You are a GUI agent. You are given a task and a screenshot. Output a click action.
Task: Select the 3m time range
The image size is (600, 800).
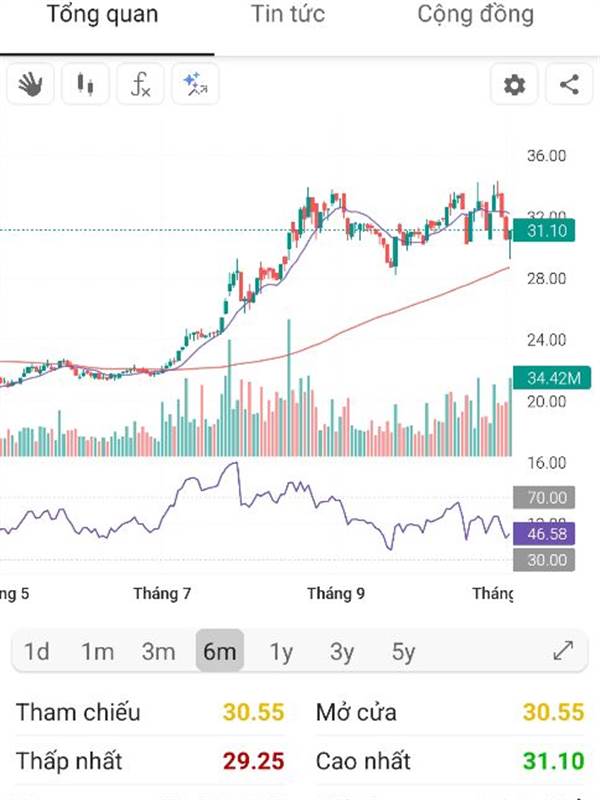[x=158, y=652]
